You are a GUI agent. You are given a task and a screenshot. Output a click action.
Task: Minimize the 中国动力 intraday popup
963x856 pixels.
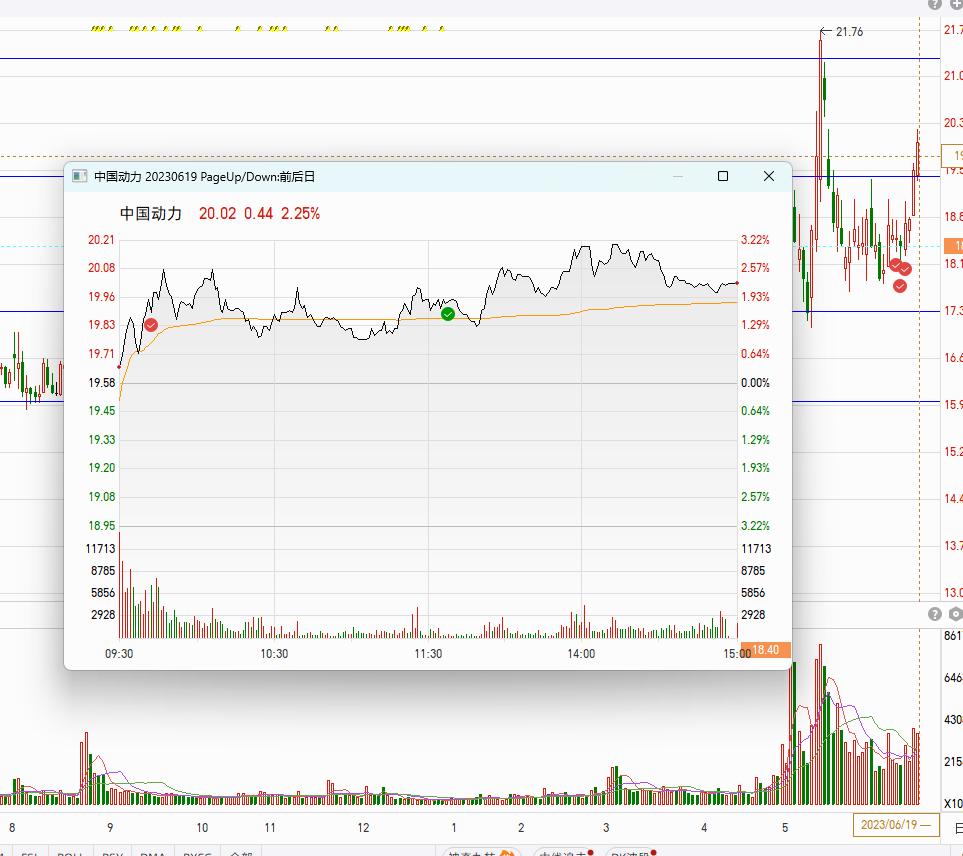678,177
